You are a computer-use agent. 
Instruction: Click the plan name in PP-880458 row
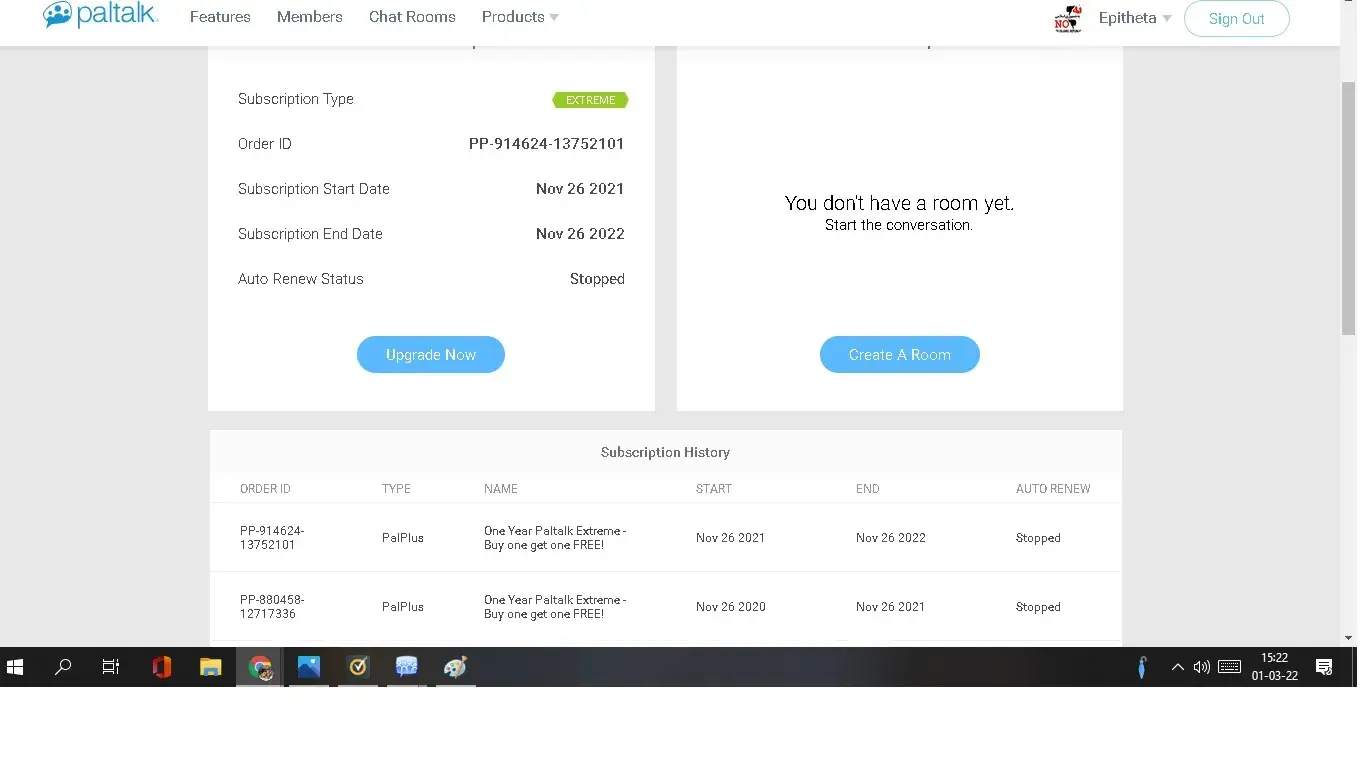pos(555,607)
